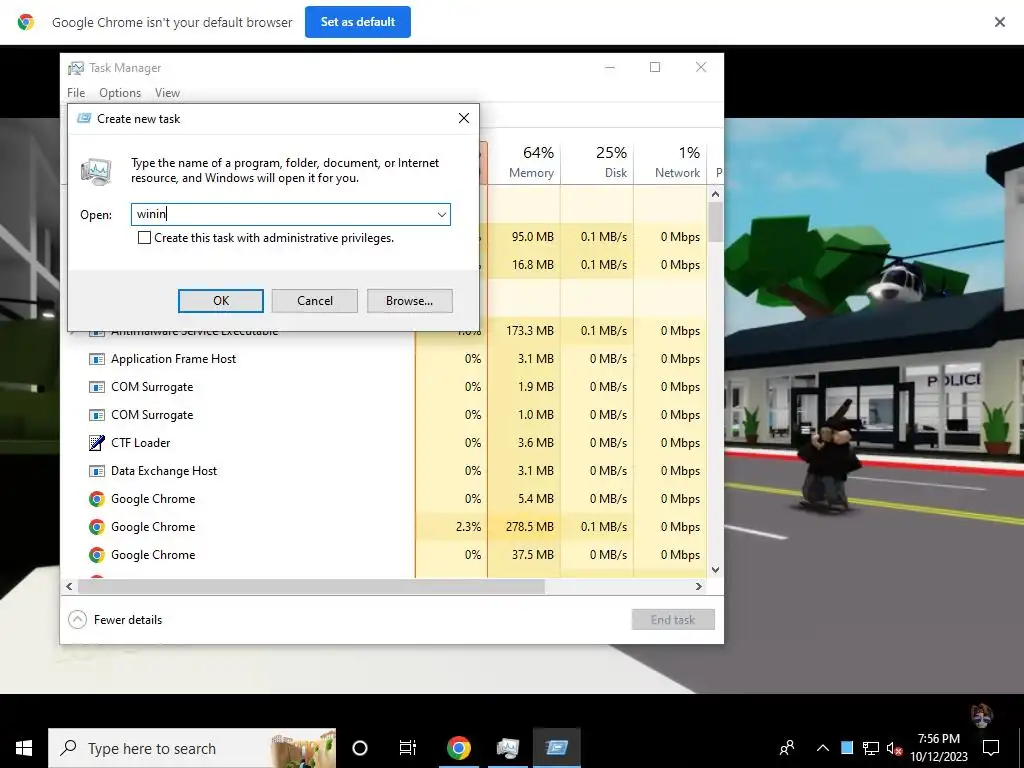Click the vertical scrollbar in process list
1024x768 pixels.
pos(715,222)
